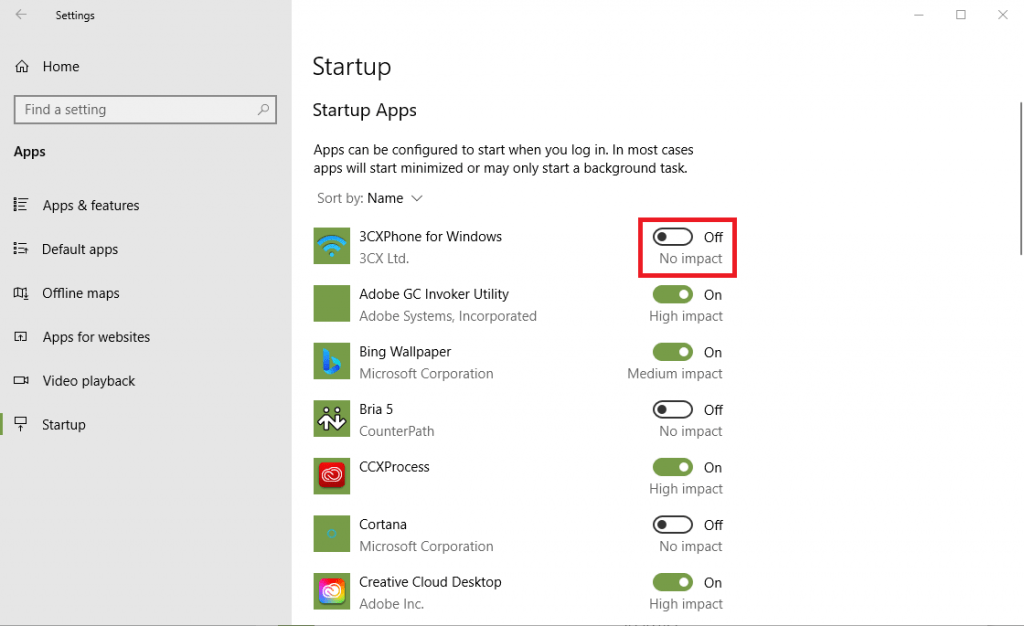This screenshot has height=626, width=1024.
Task: Click the 3CX Ltd. publisher text
Action: (384, 258)
